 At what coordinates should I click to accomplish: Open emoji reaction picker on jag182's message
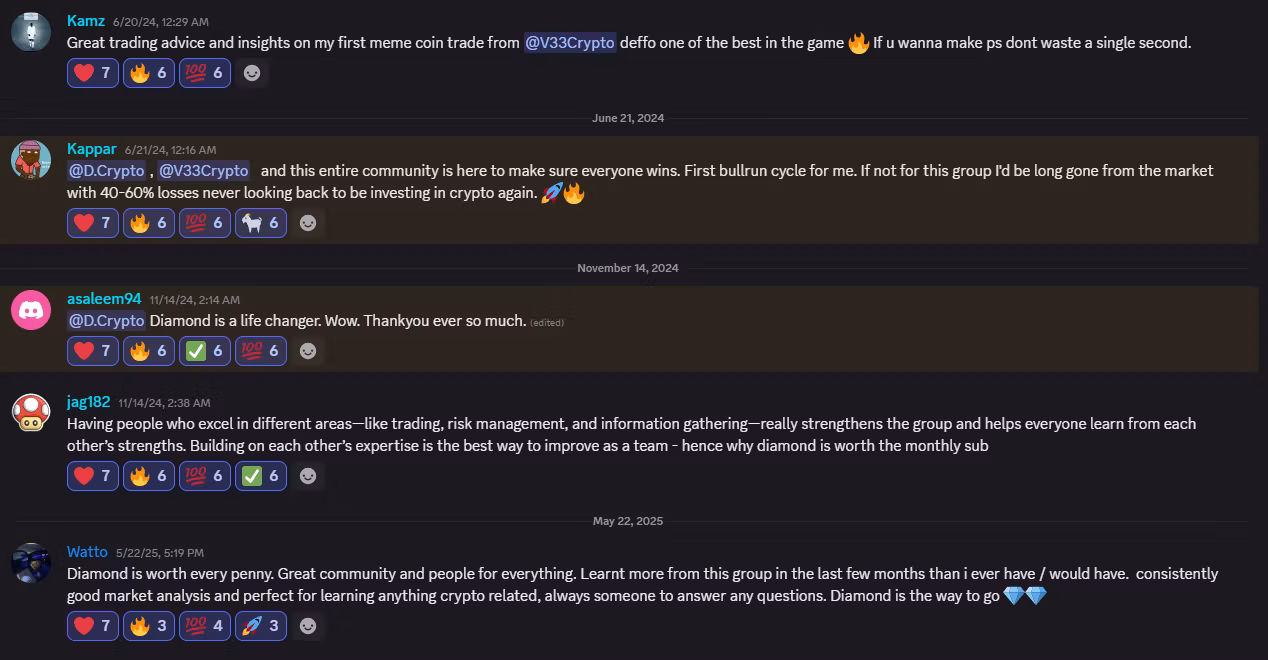click(x=308, y=476)
